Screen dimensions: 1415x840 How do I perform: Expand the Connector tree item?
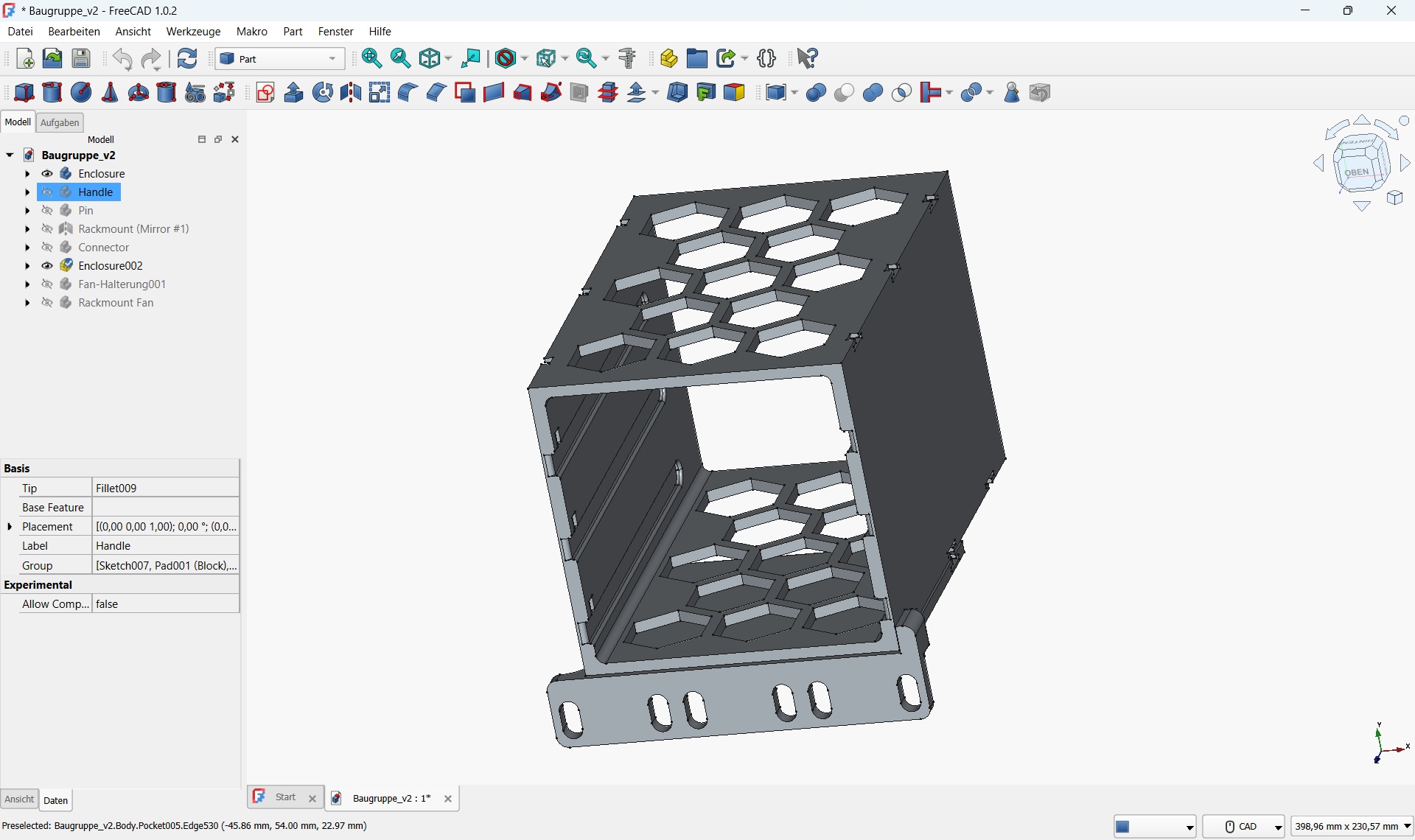27,248
